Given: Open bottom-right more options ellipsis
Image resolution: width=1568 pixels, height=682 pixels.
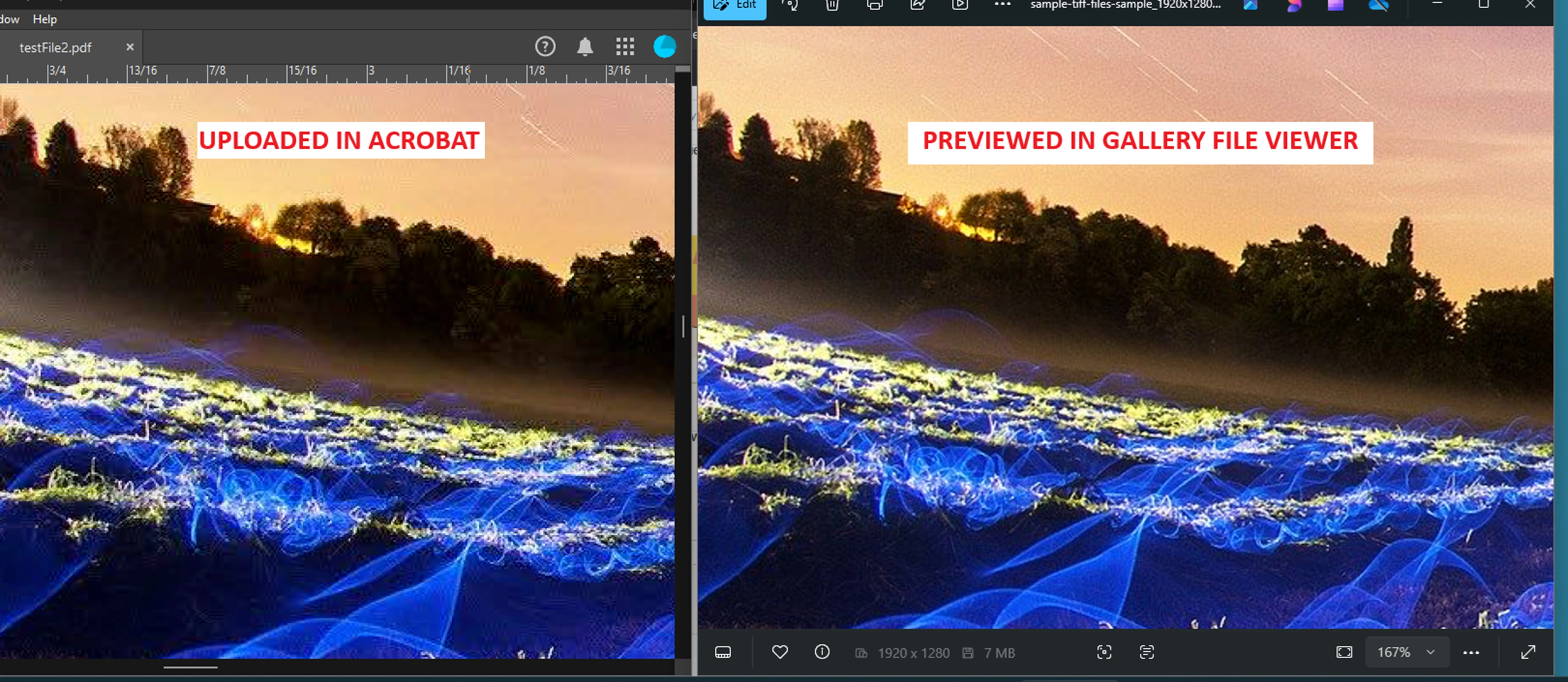Looking at the screenshot, I should pos(1471,652).
